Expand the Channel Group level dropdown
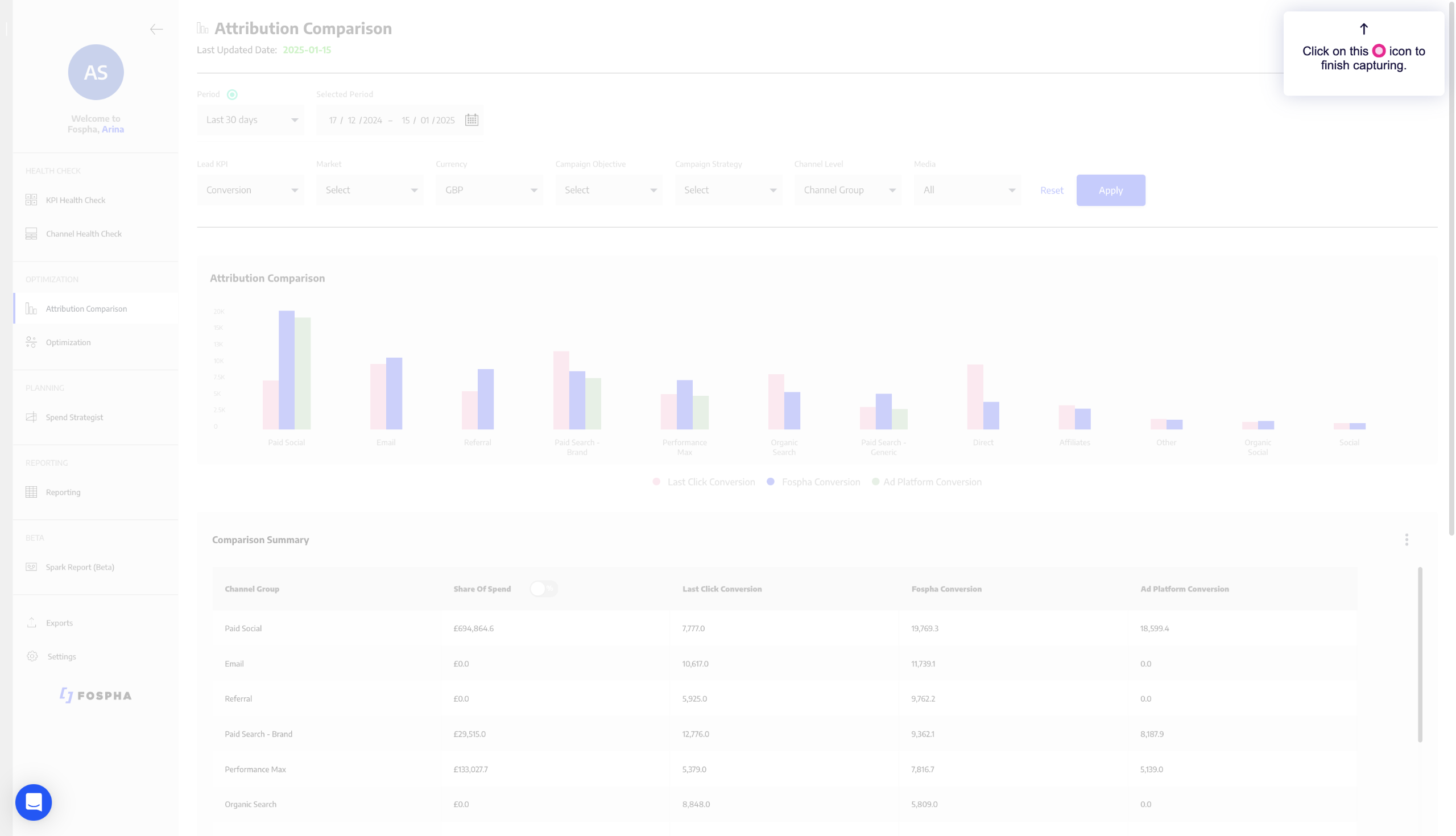 pos(847,190)
